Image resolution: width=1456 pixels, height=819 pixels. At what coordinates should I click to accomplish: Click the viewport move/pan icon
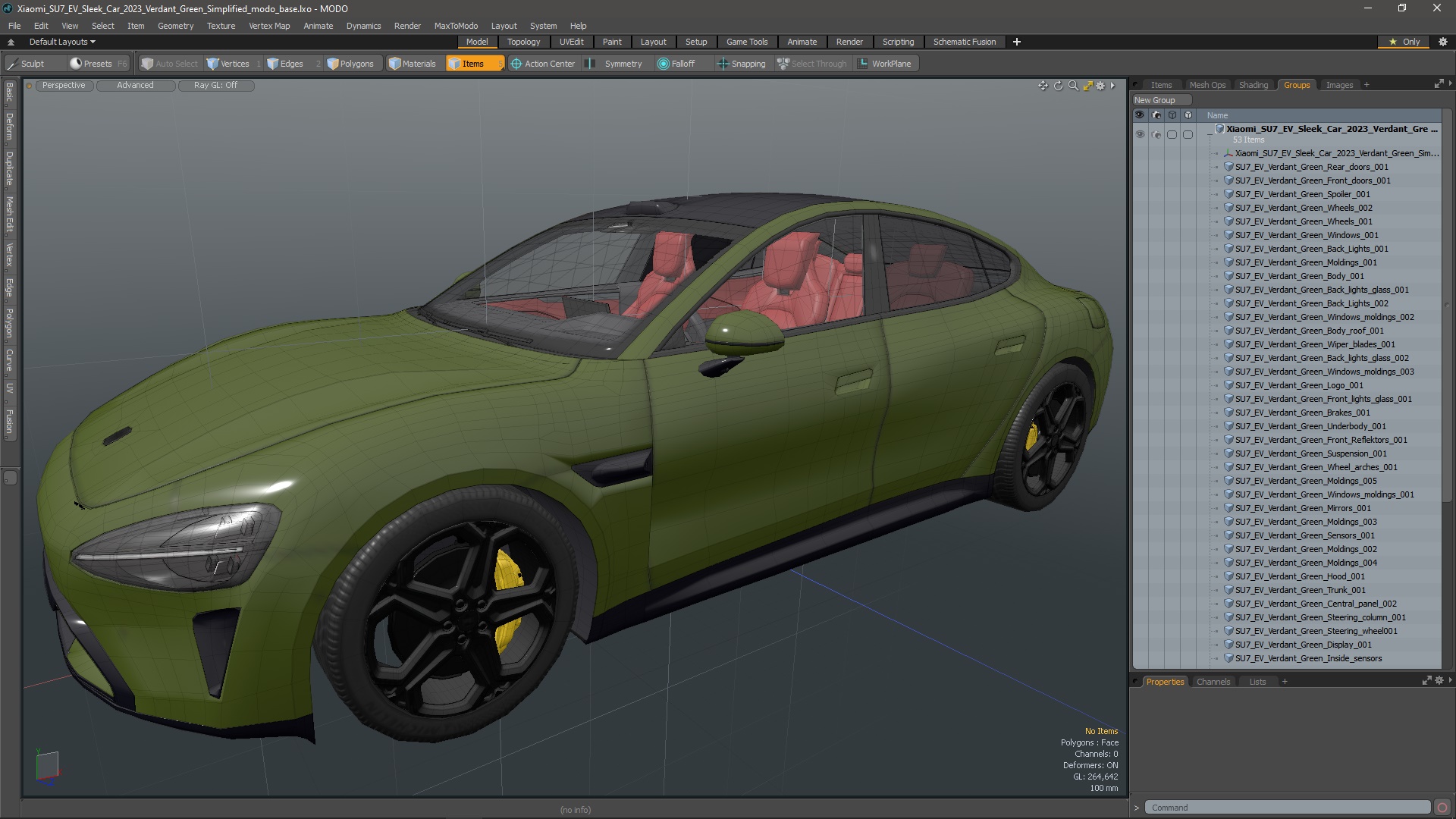click(x=1043, y=86)
